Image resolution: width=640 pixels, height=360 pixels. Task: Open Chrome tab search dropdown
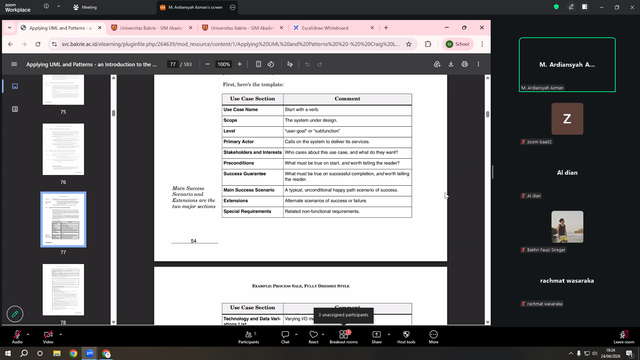[x=9, y=28]
